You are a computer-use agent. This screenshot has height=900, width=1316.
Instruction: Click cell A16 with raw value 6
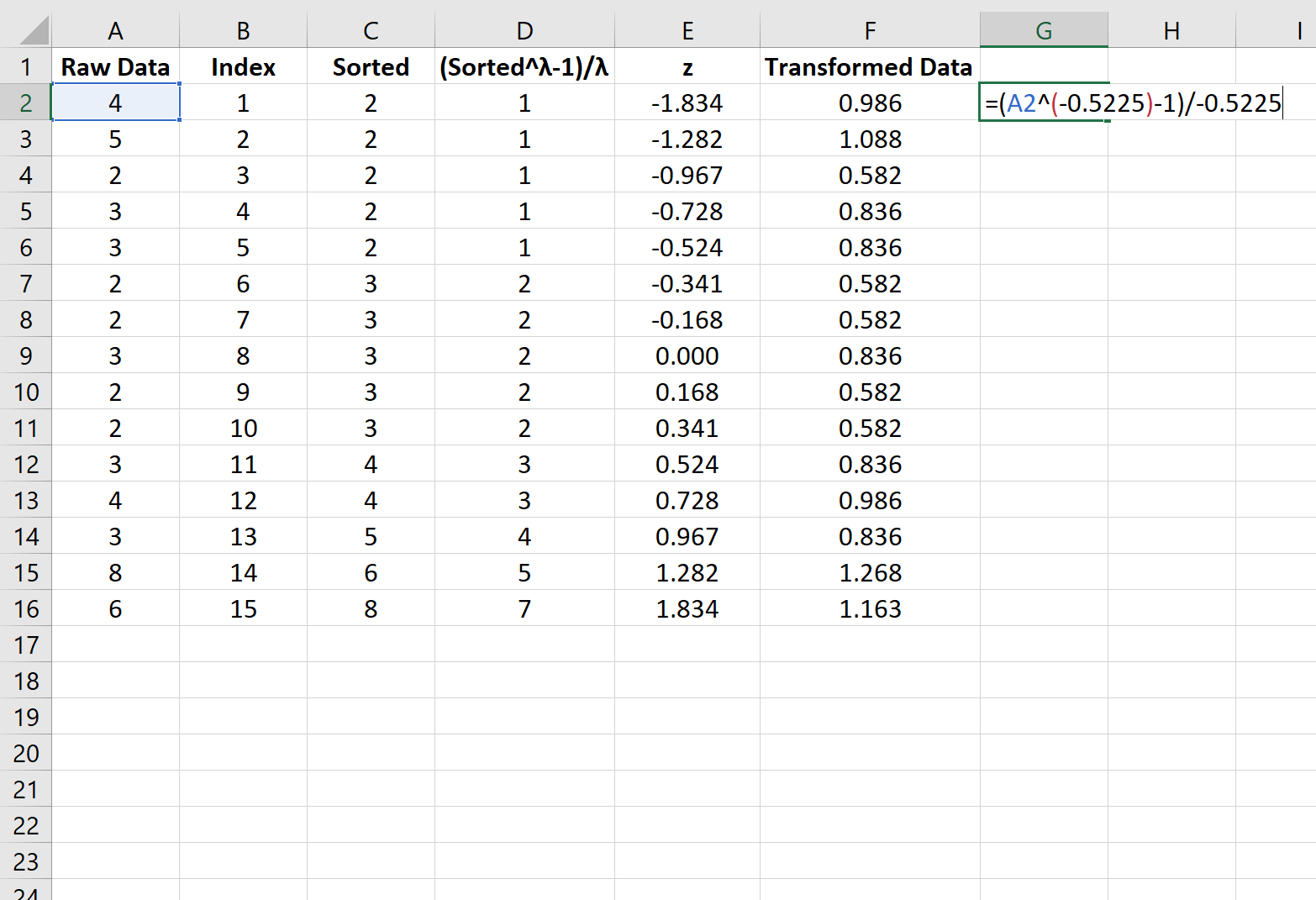click(x=116, y=608)
